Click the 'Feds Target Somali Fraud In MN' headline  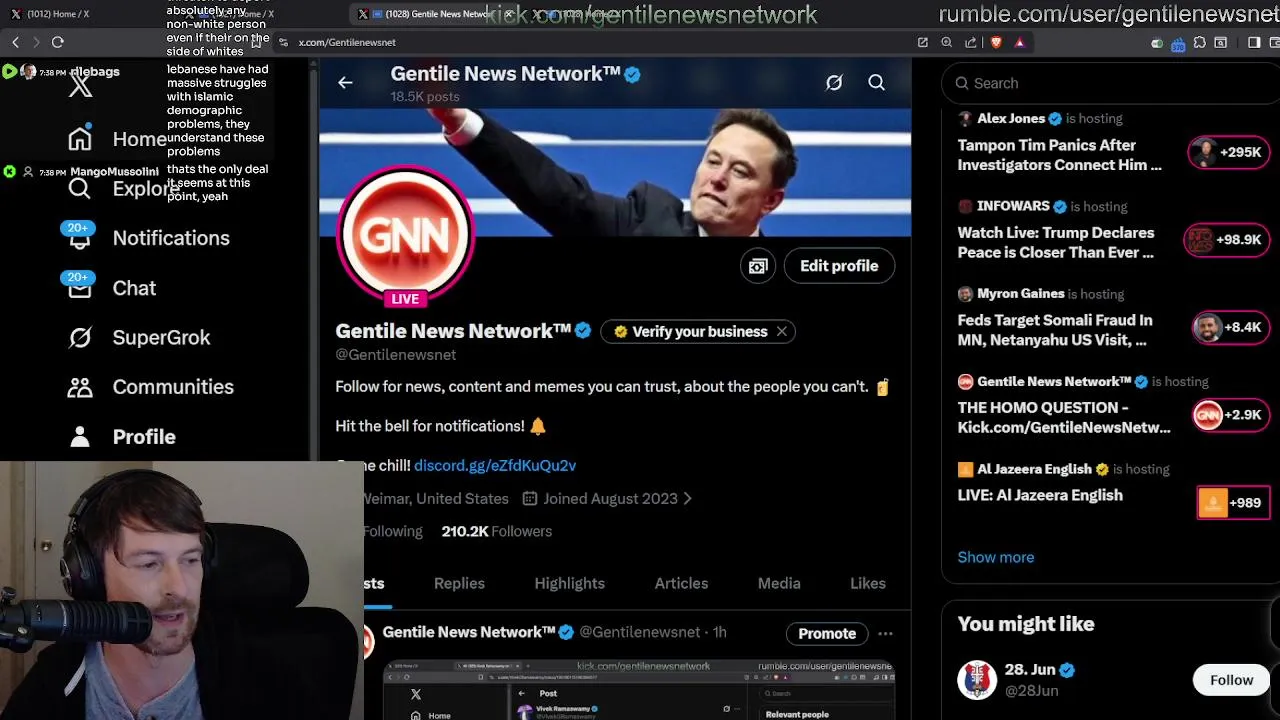tap(1054, 330)
